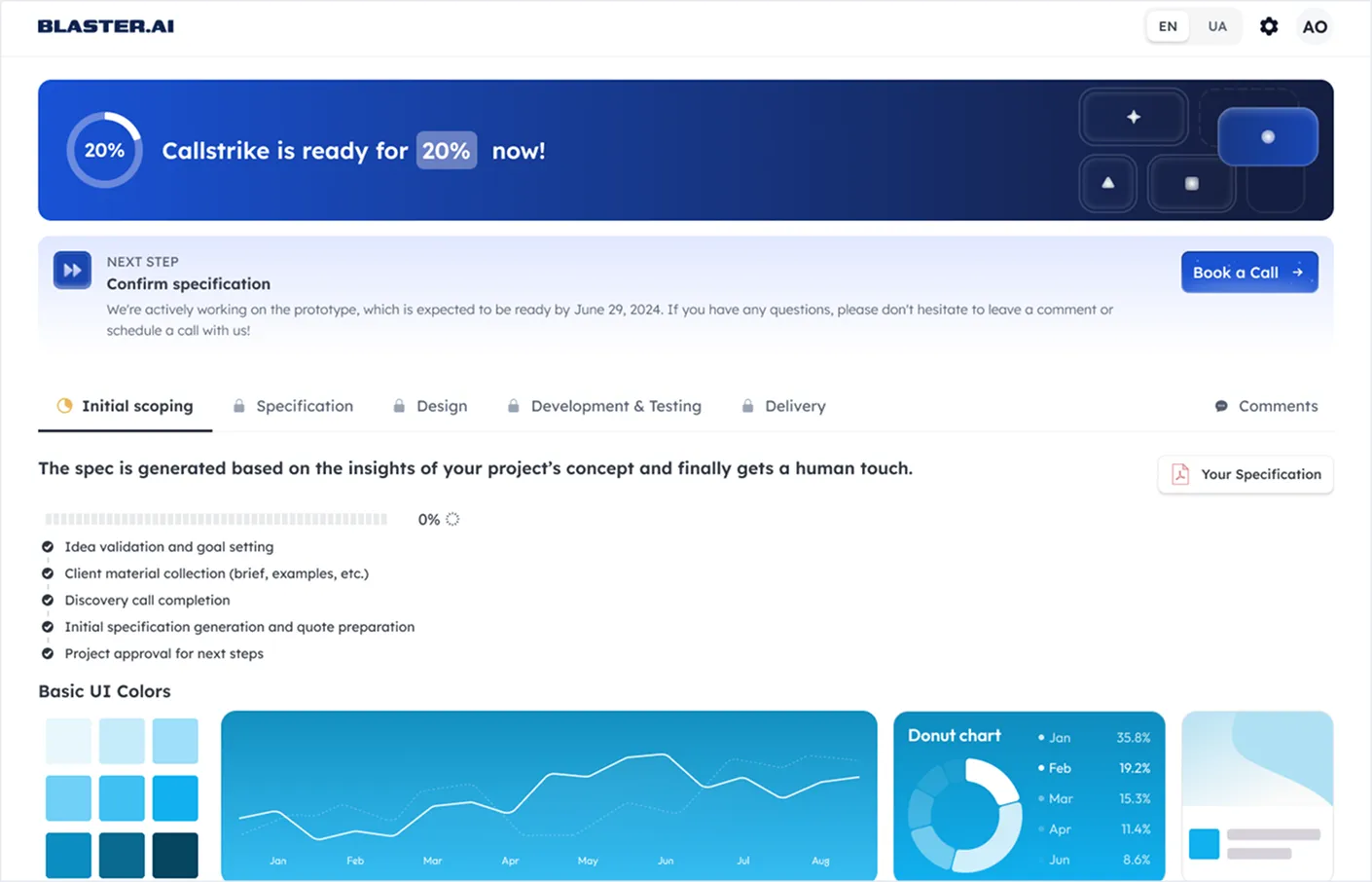Screen dimensions: 1372x882
Task: Pick the darkest navy color swatch
Action: pos(175,855)
